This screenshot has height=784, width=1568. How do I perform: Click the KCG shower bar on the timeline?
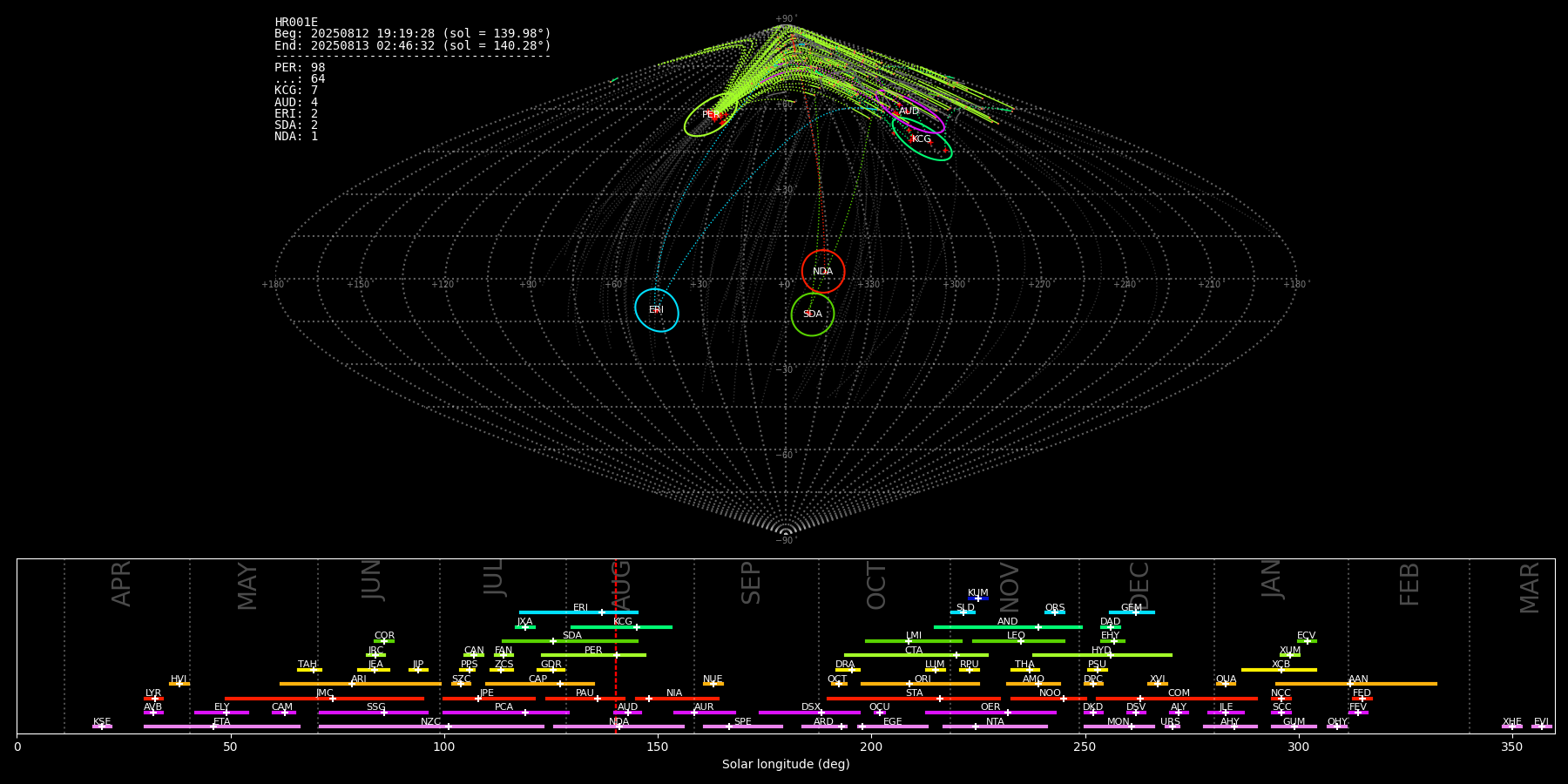[x=621, y=626]
